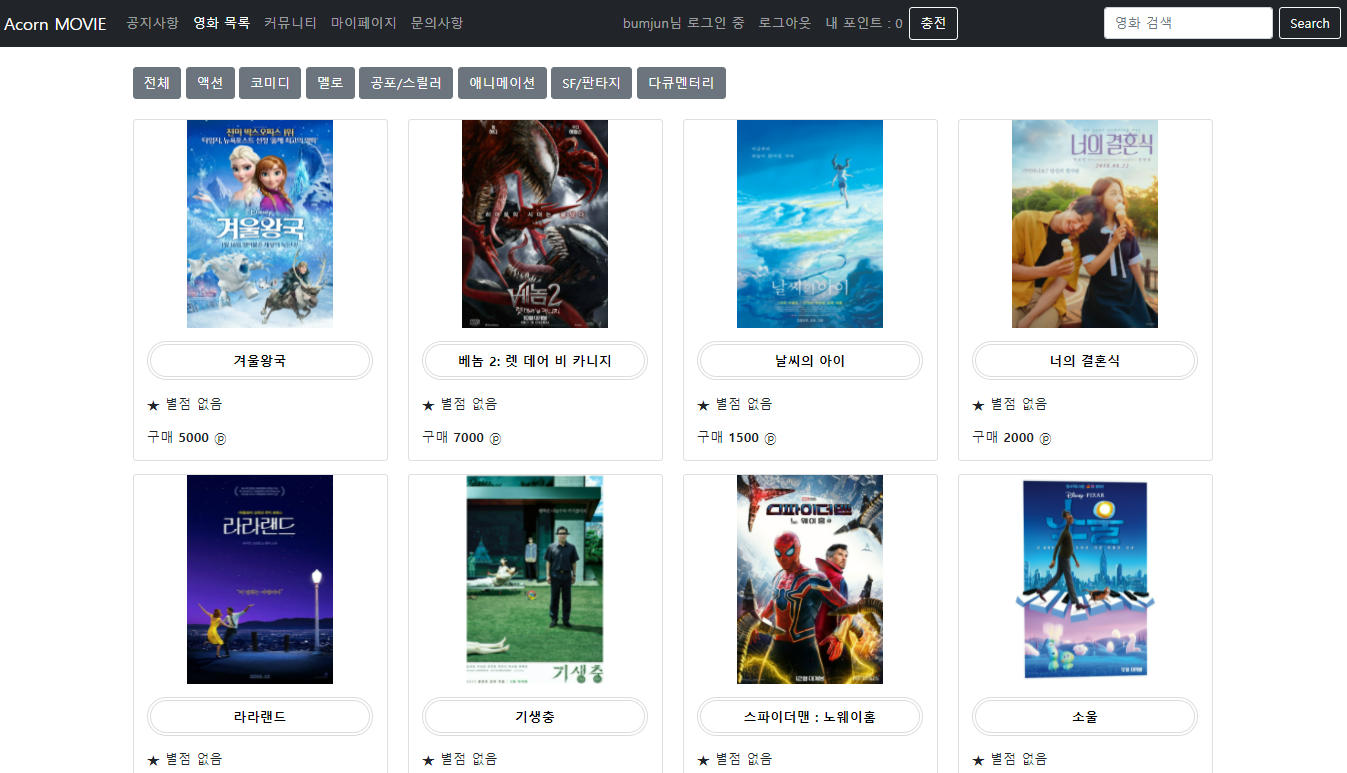This screenshot has width=1347, height=773.
Task: Focus the 영화 검색 input field
Action: click(1188, 23)
